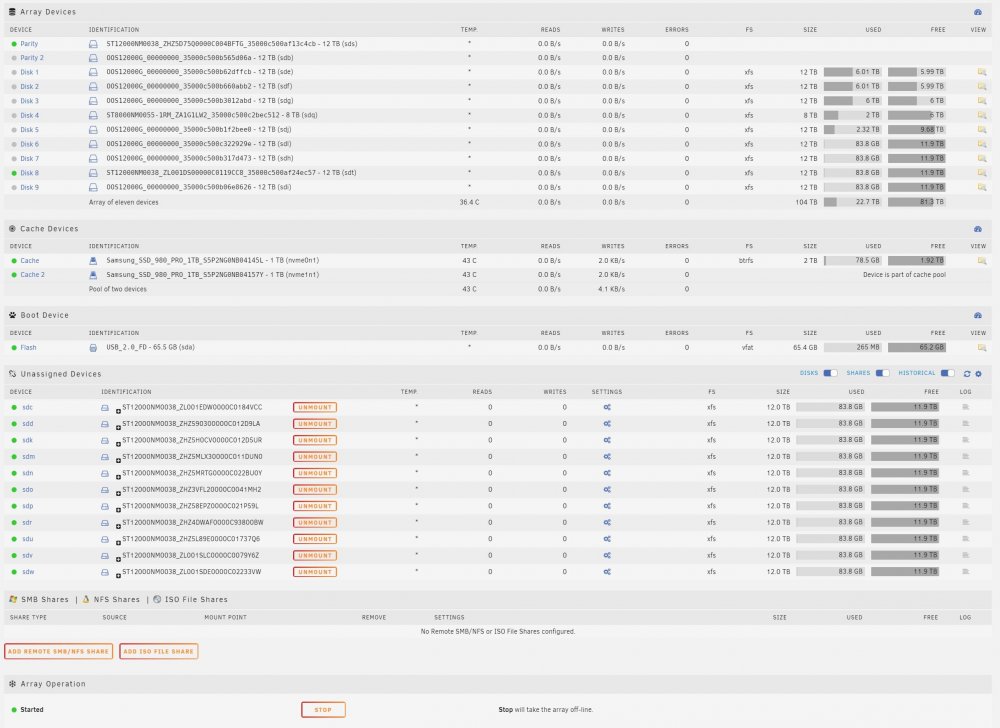Click the disk icon beside Disk 8 identification
Viewport: 1000px width, 728px height.
[x=93, y=173]
